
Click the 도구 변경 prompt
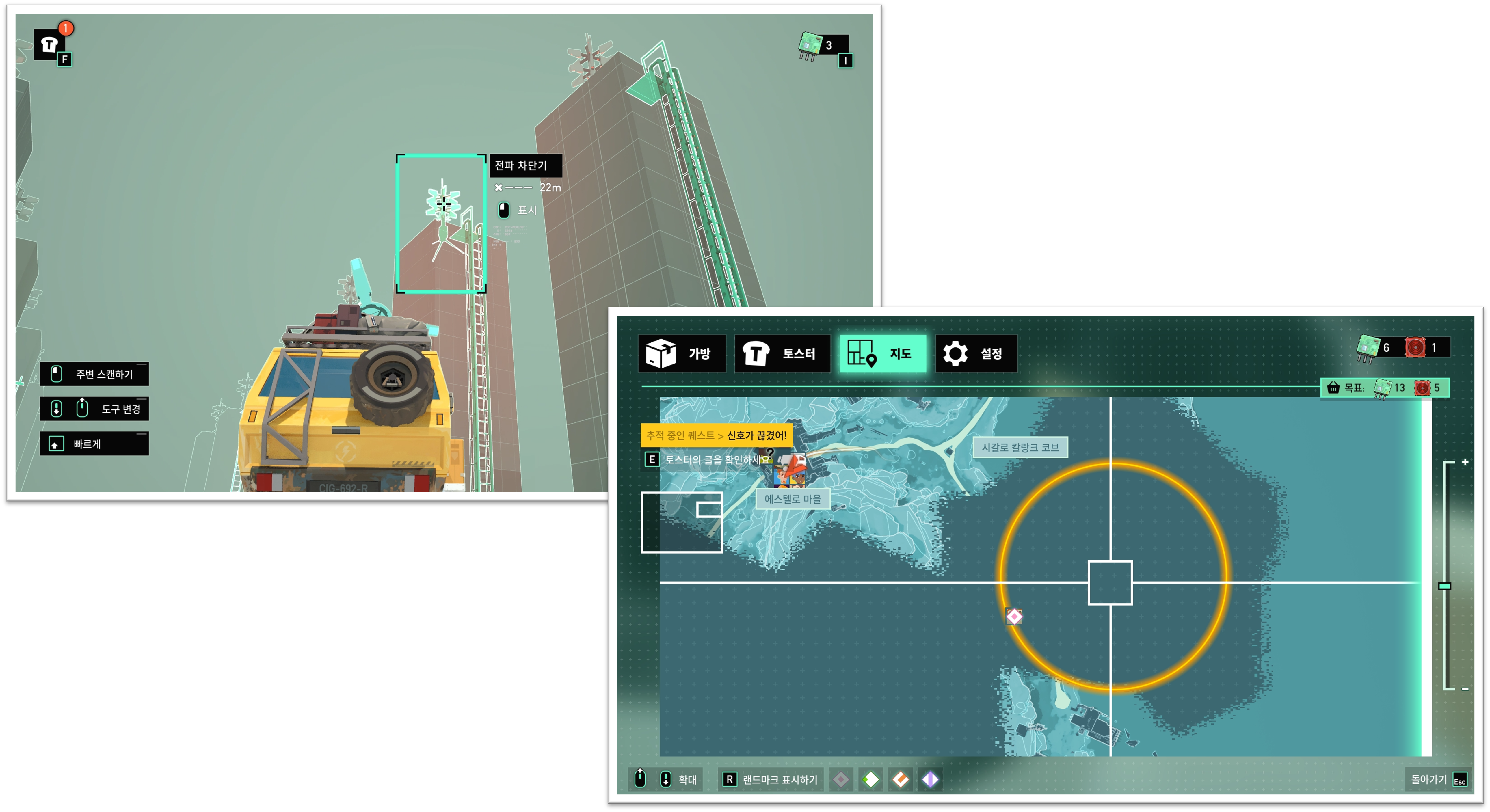click(94, 409)
